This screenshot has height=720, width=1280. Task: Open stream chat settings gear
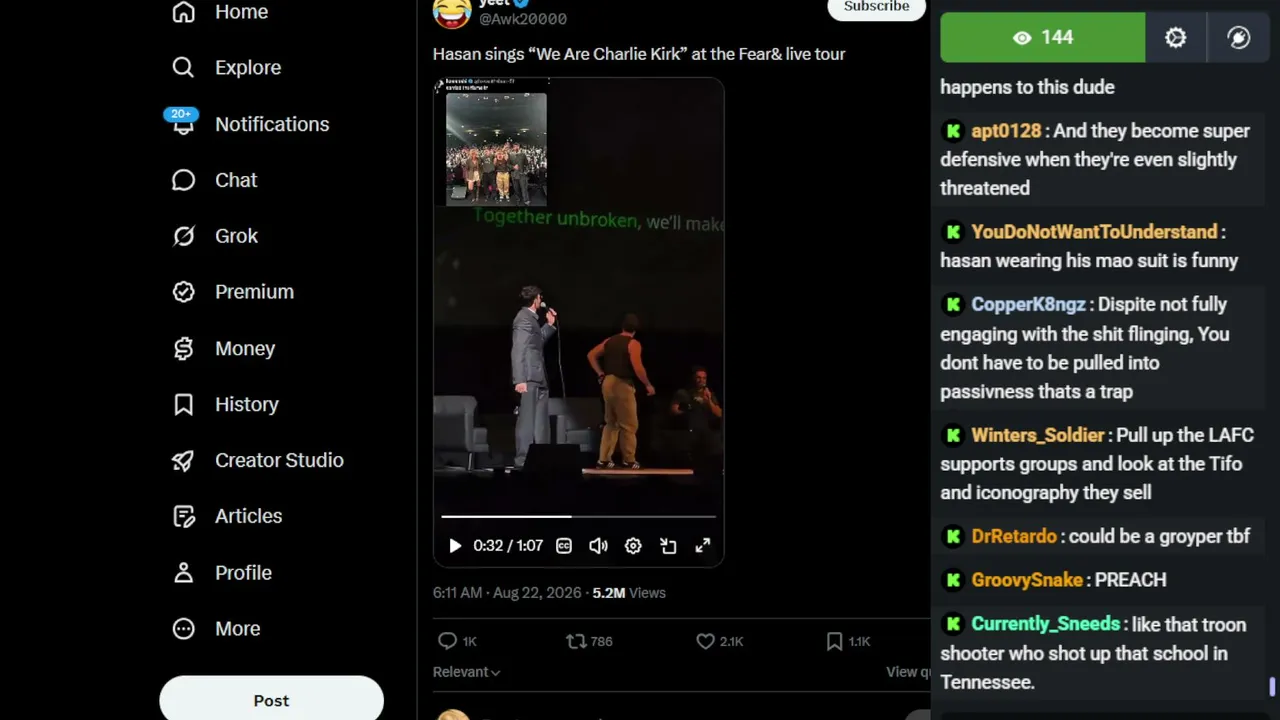click(x=1176, y=38)
